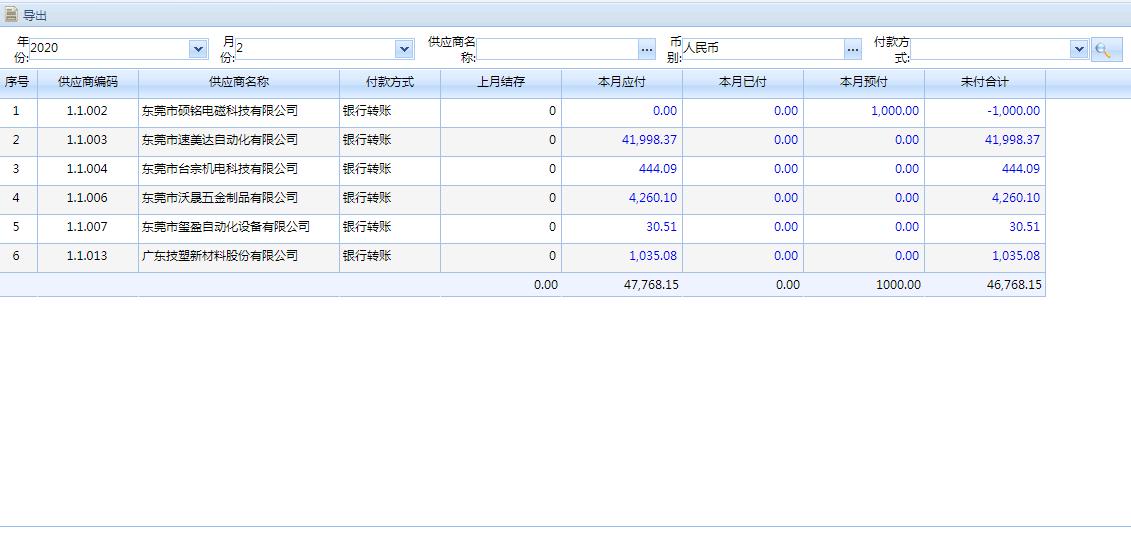Click the 付款方式 column header
1131x535 pixels.
point(390,83)
